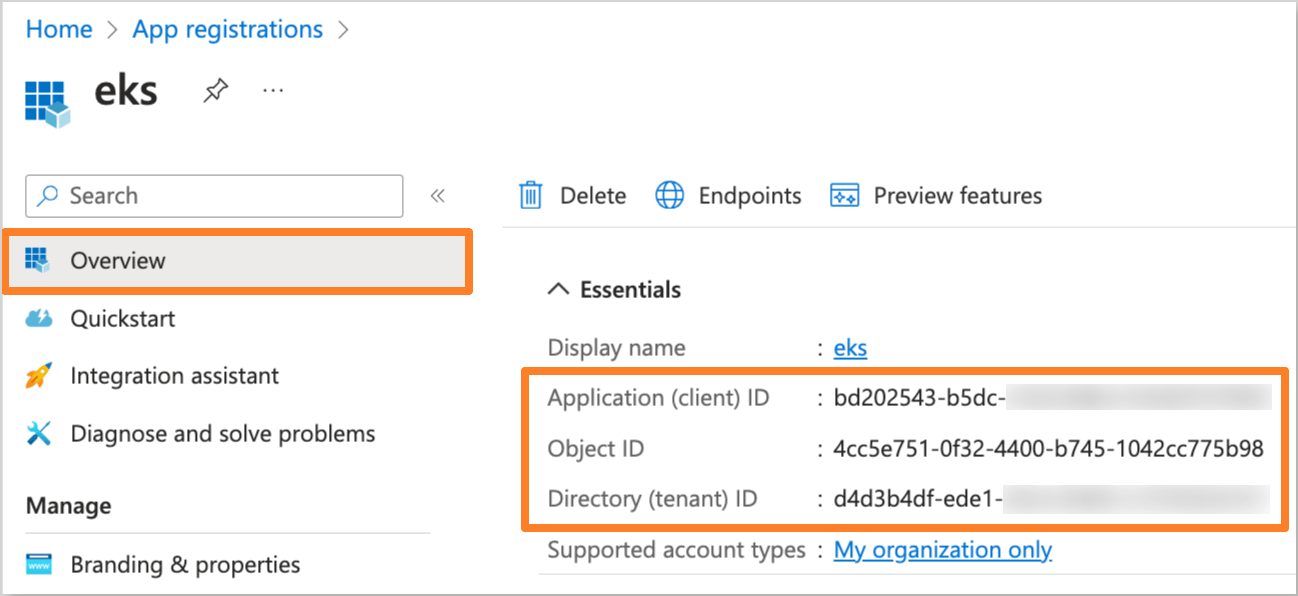Click the Preview features icon
Image resolution: width=1298 pixels, height=596 pixels.
pos(845,195)
